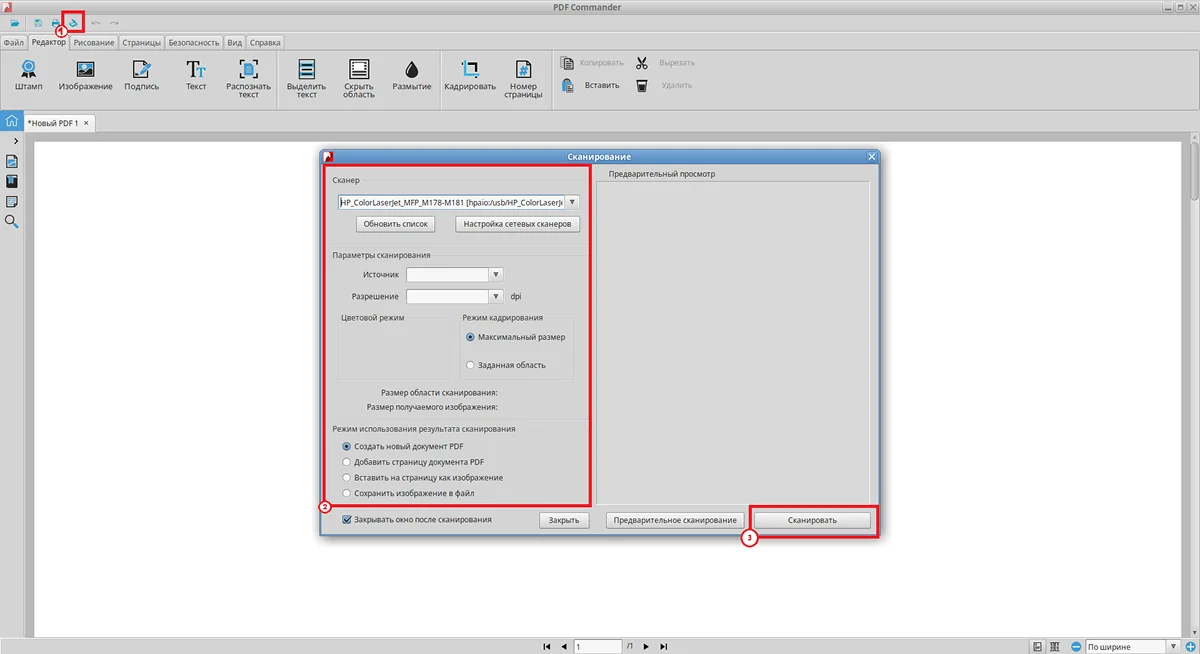
Task: Uncheck Закрывать окно после сканирования
Action: coord(347,520)
